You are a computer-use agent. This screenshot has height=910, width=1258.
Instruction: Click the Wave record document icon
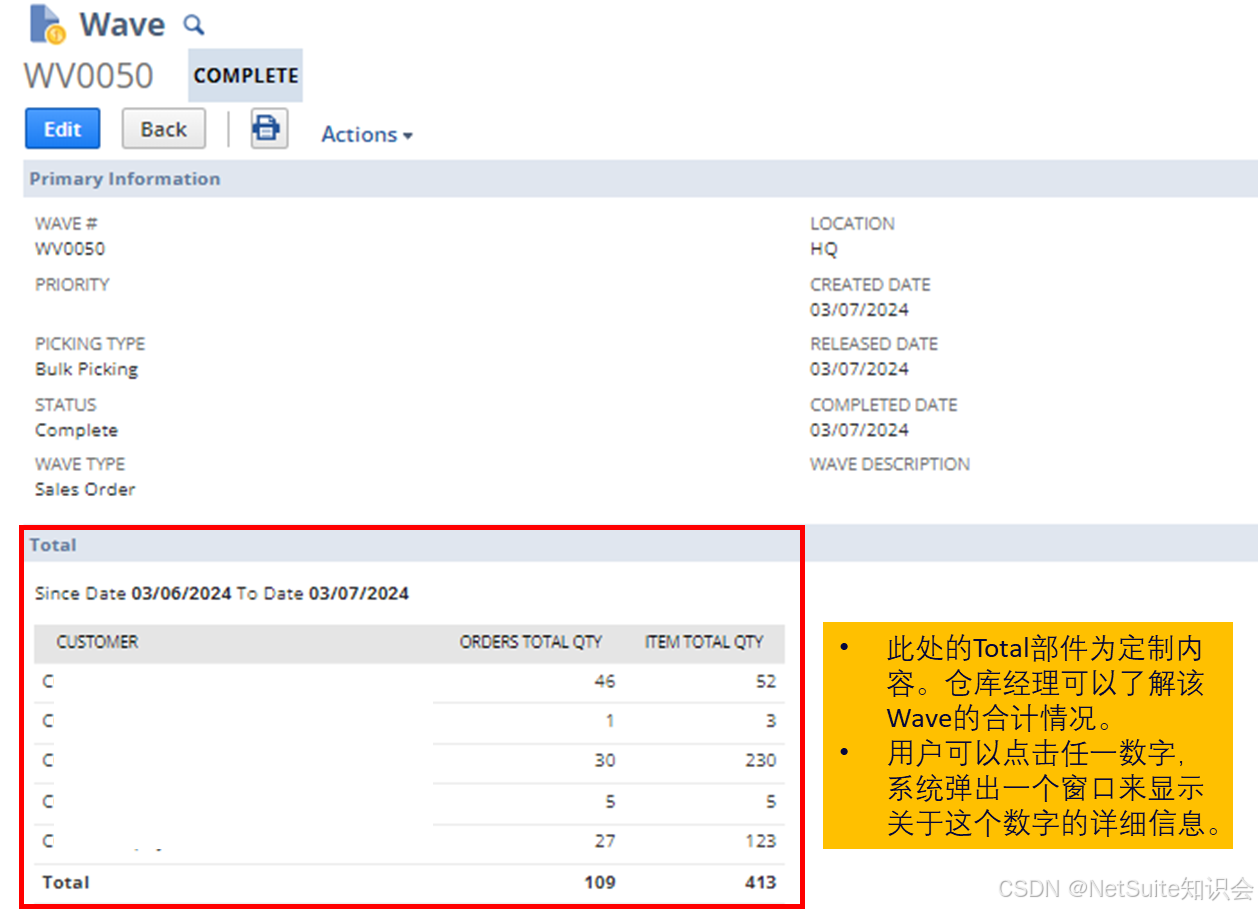[47, 24]
